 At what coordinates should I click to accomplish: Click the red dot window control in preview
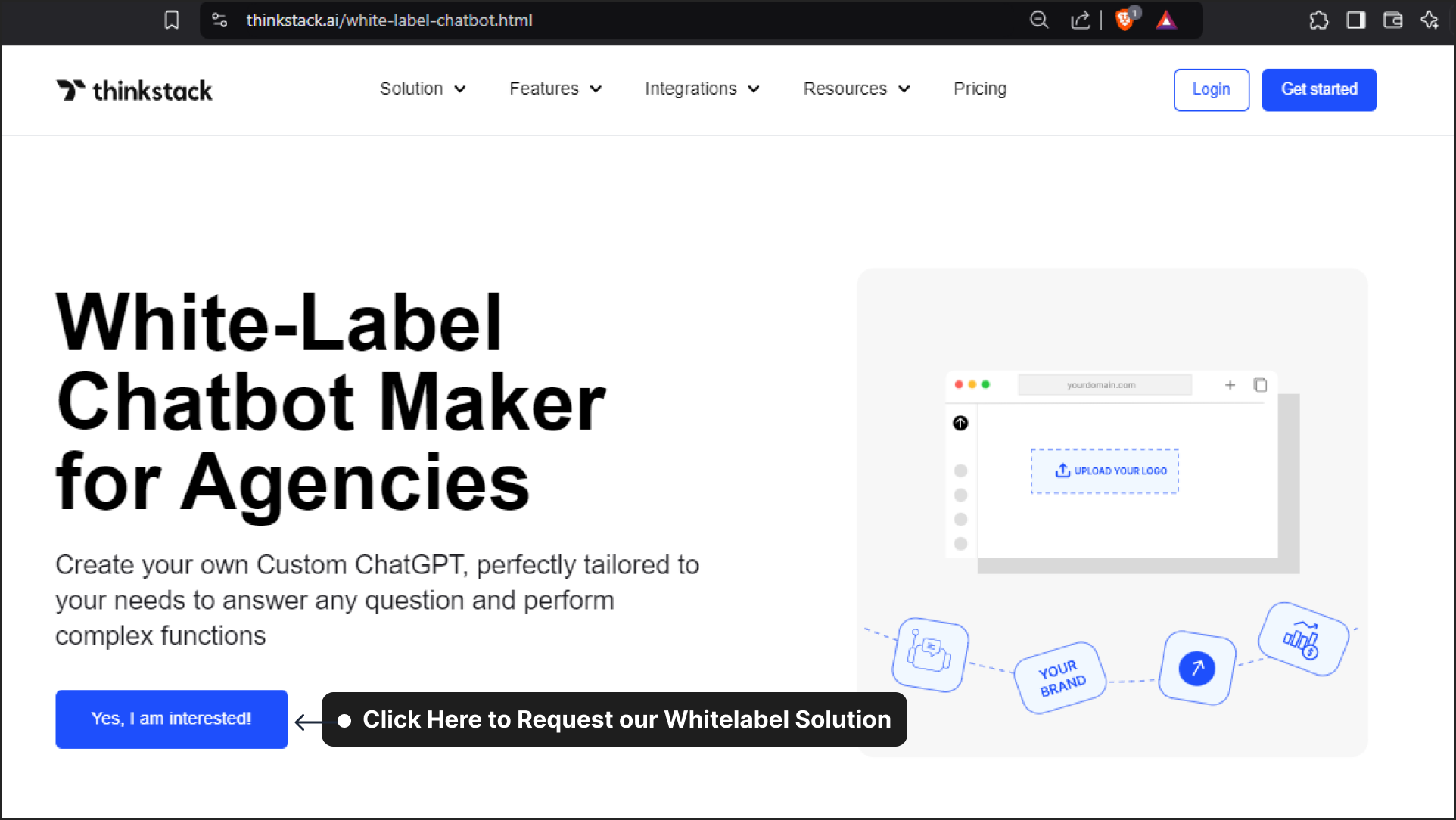[959, 383]
